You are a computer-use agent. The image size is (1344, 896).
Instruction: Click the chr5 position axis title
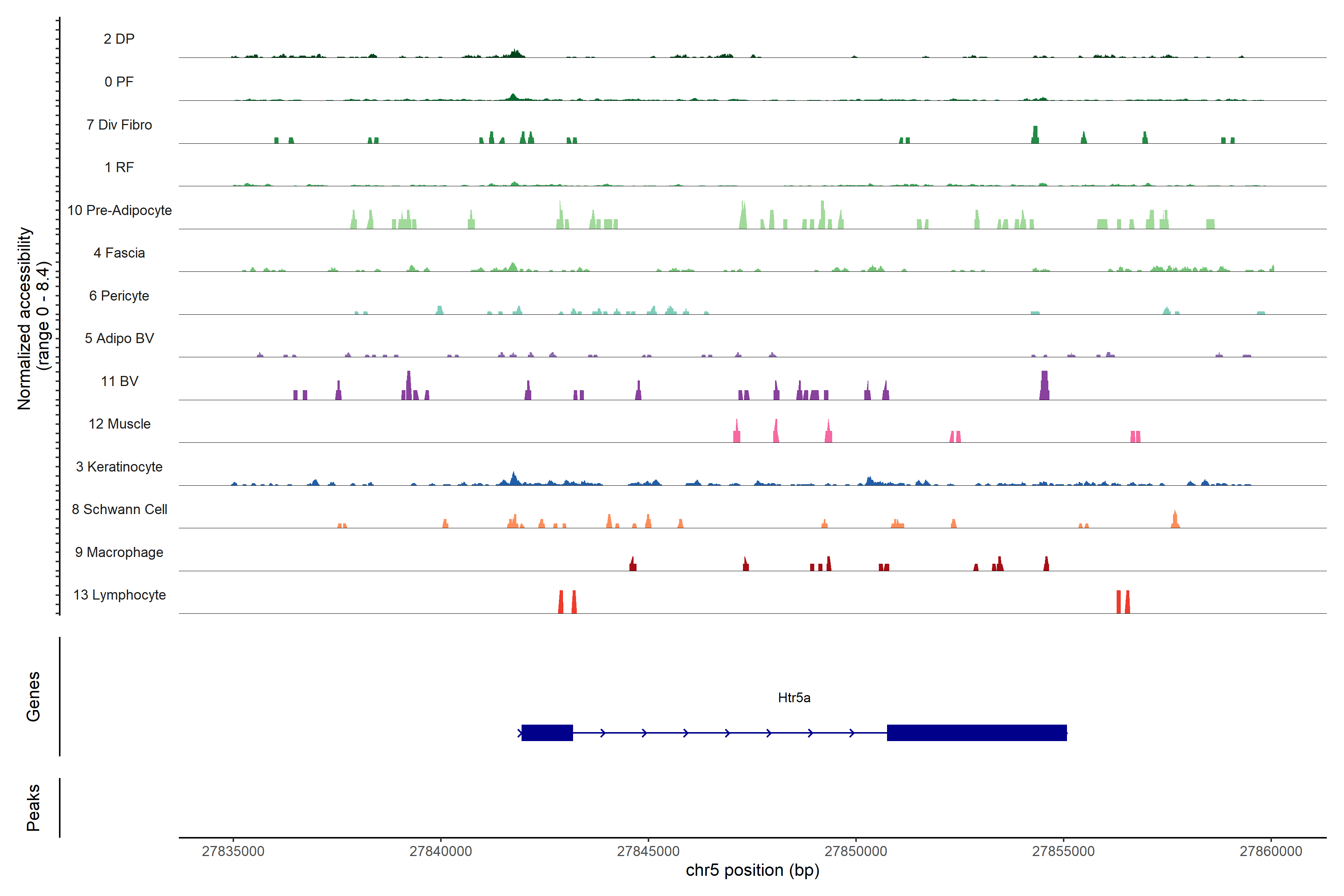[x=752, y=870]
